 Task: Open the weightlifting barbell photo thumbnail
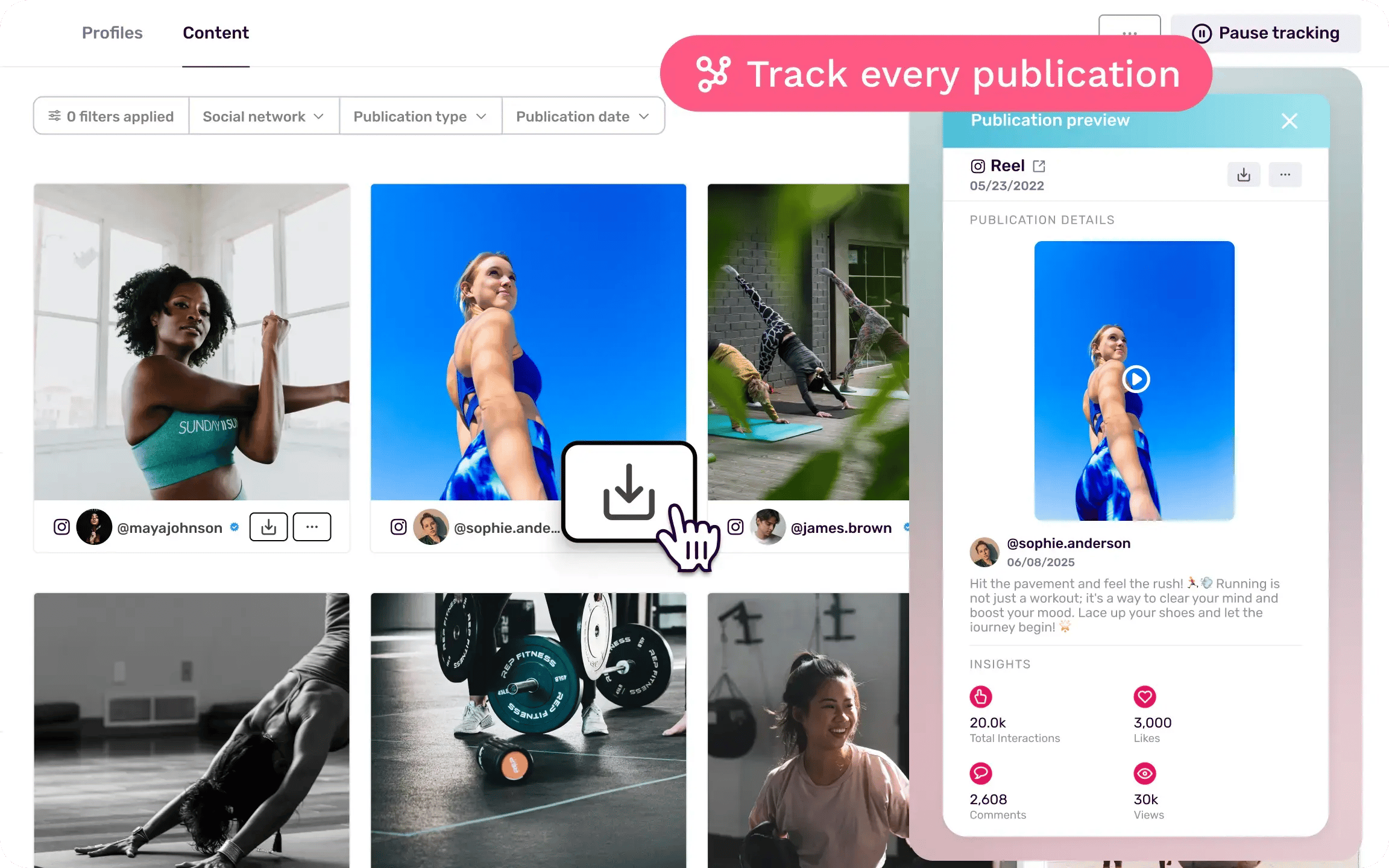528,730
